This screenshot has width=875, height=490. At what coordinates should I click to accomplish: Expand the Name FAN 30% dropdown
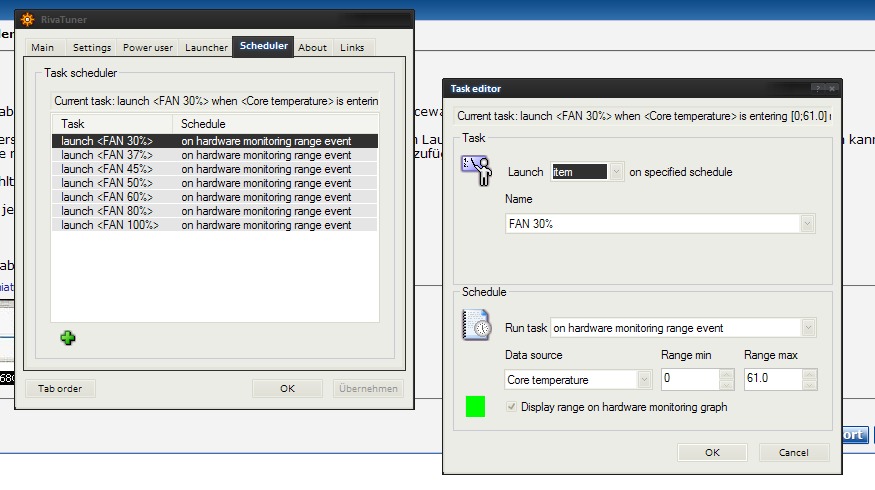[807, 224]
